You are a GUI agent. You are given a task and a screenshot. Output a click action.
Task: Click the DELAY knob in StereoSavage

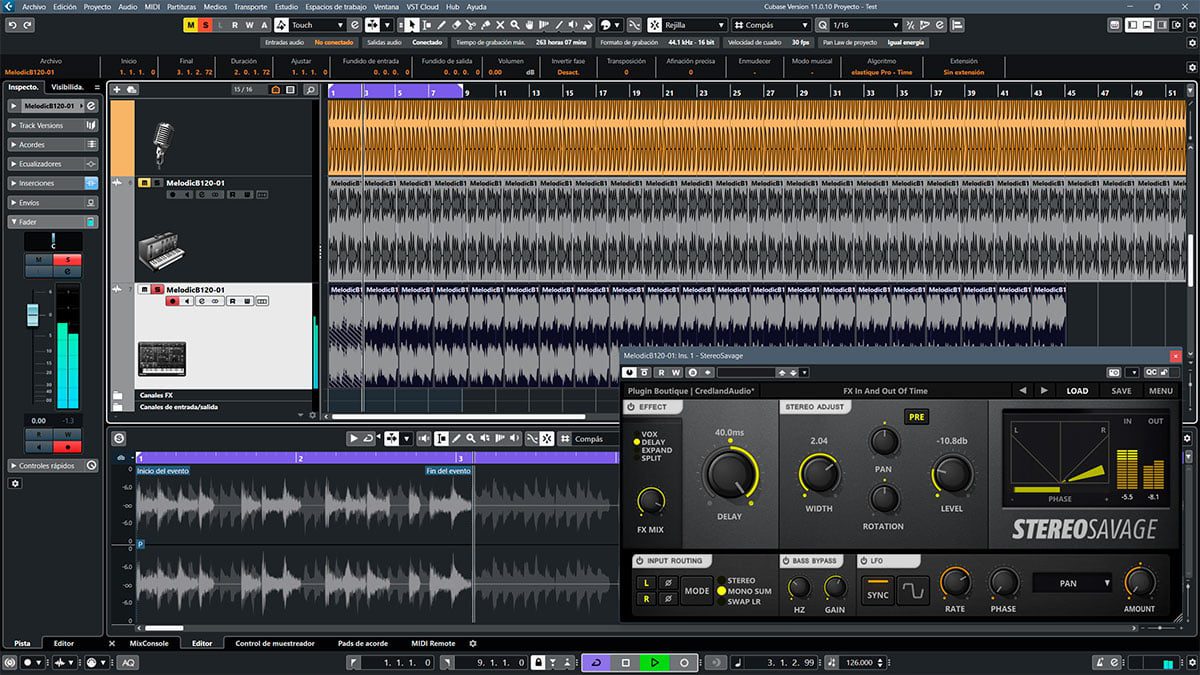click(x=729, y=473)
